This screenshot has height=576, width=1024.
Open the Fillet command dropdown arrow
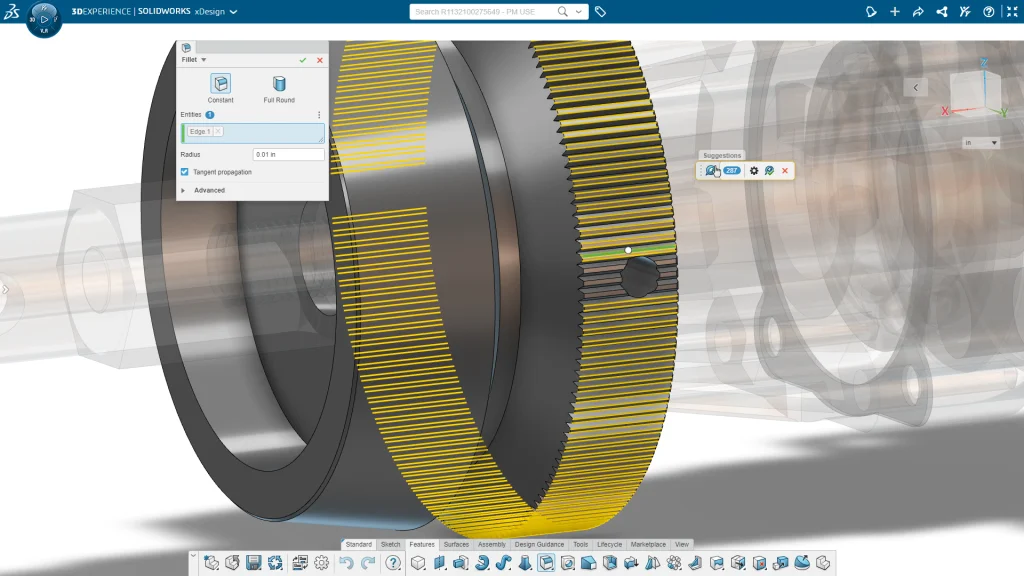[202, 60]
